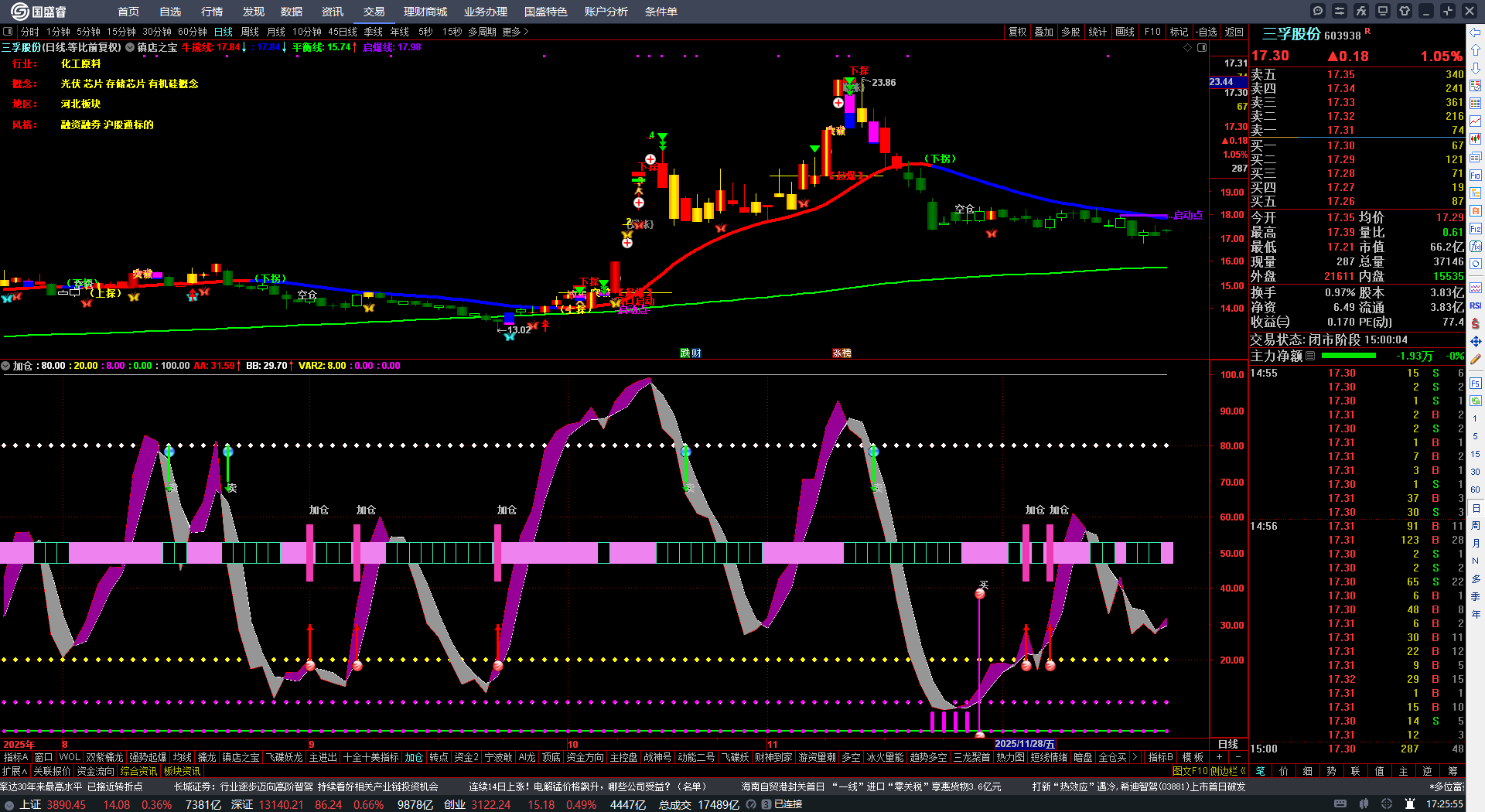Switch to 周线 weekly period tab

[x=250, y=32]
